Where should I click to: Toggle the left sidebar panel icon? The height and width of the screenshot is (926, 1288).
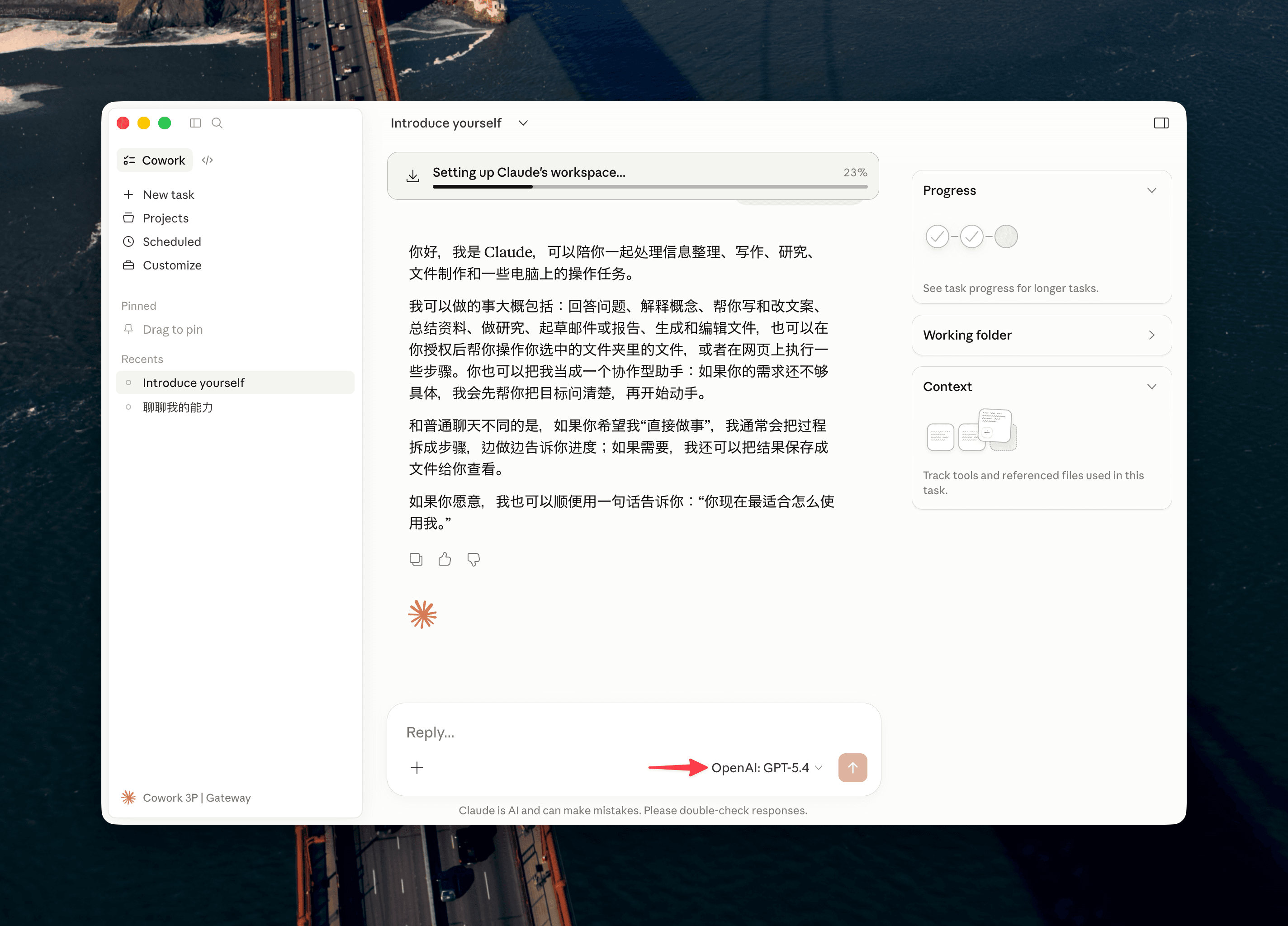195,123
